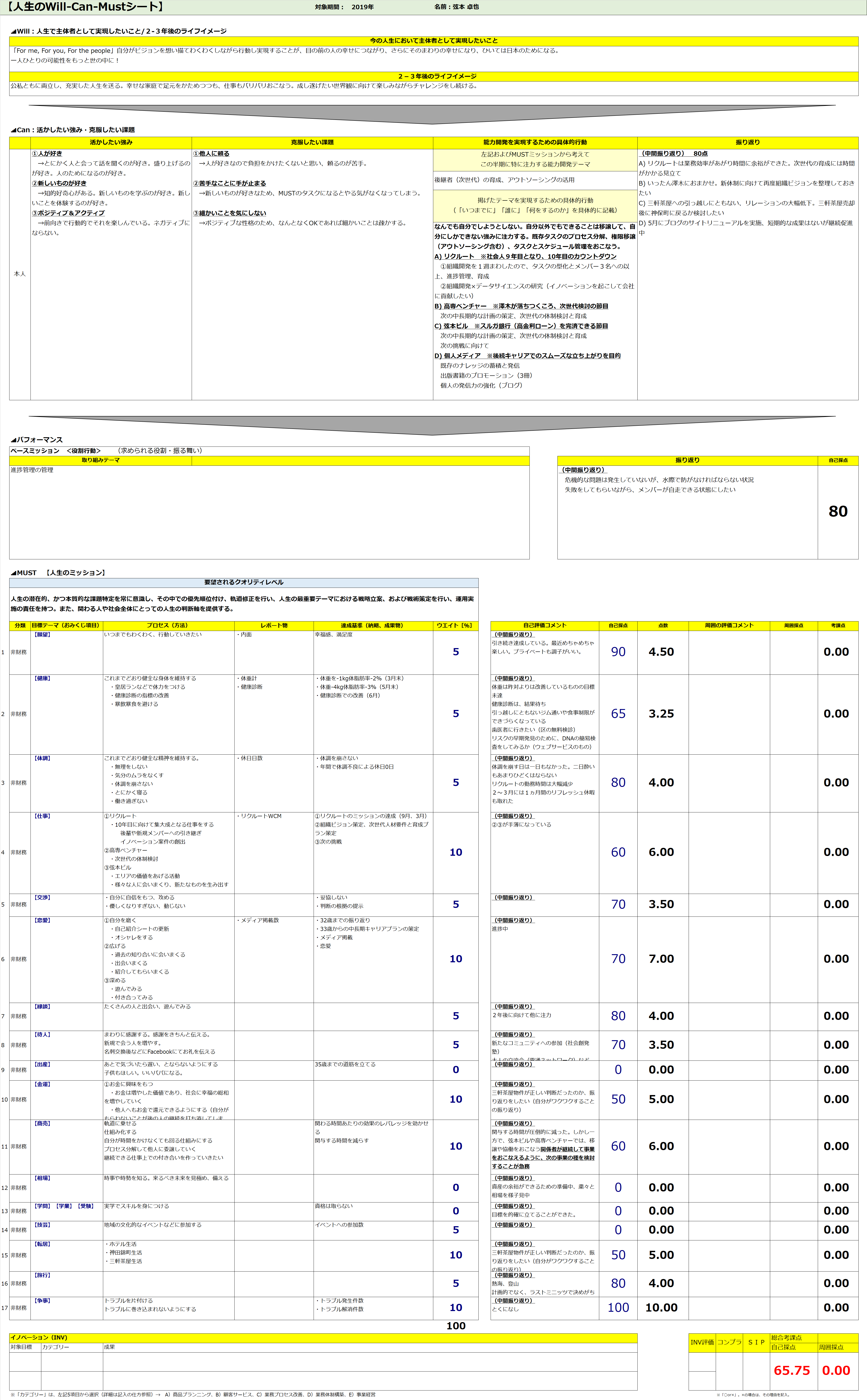Select the 名前：弦本 卓也 cell
The image size is (867, 1400).
pos(457,7)
